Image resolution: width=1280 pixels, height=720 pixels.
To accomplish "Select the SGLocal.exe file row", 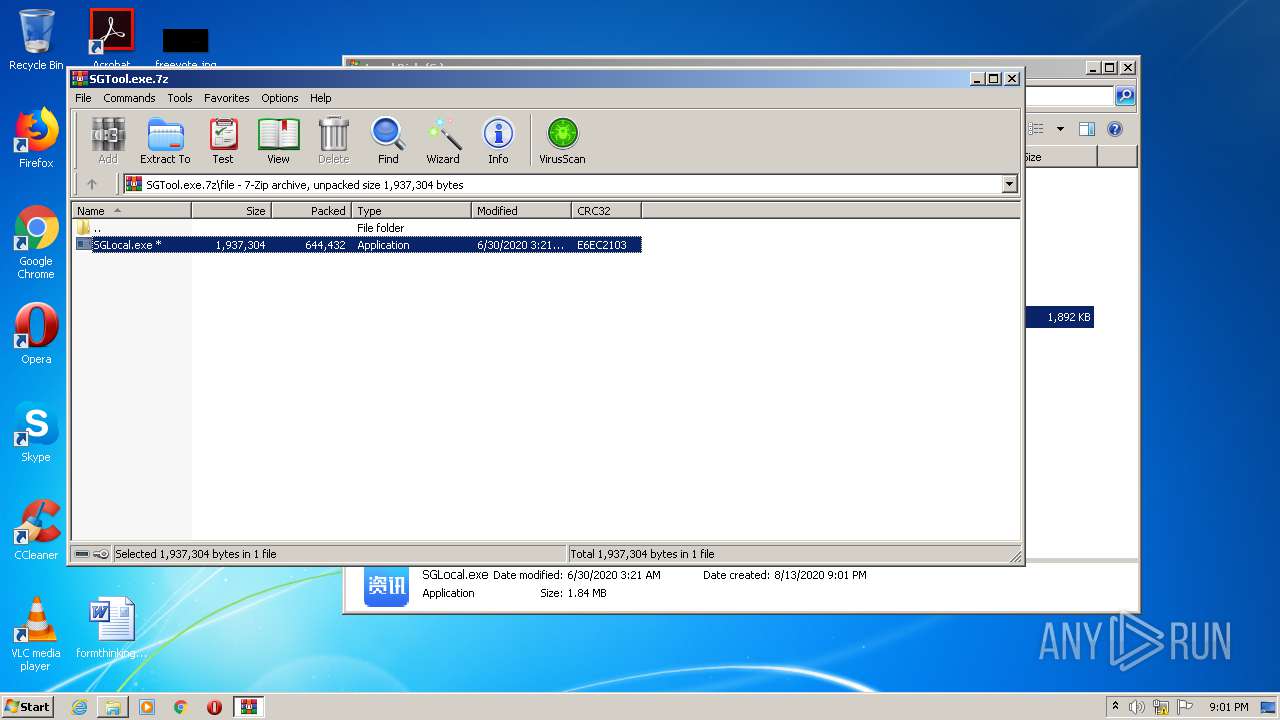I will click(x=357, y=245).
